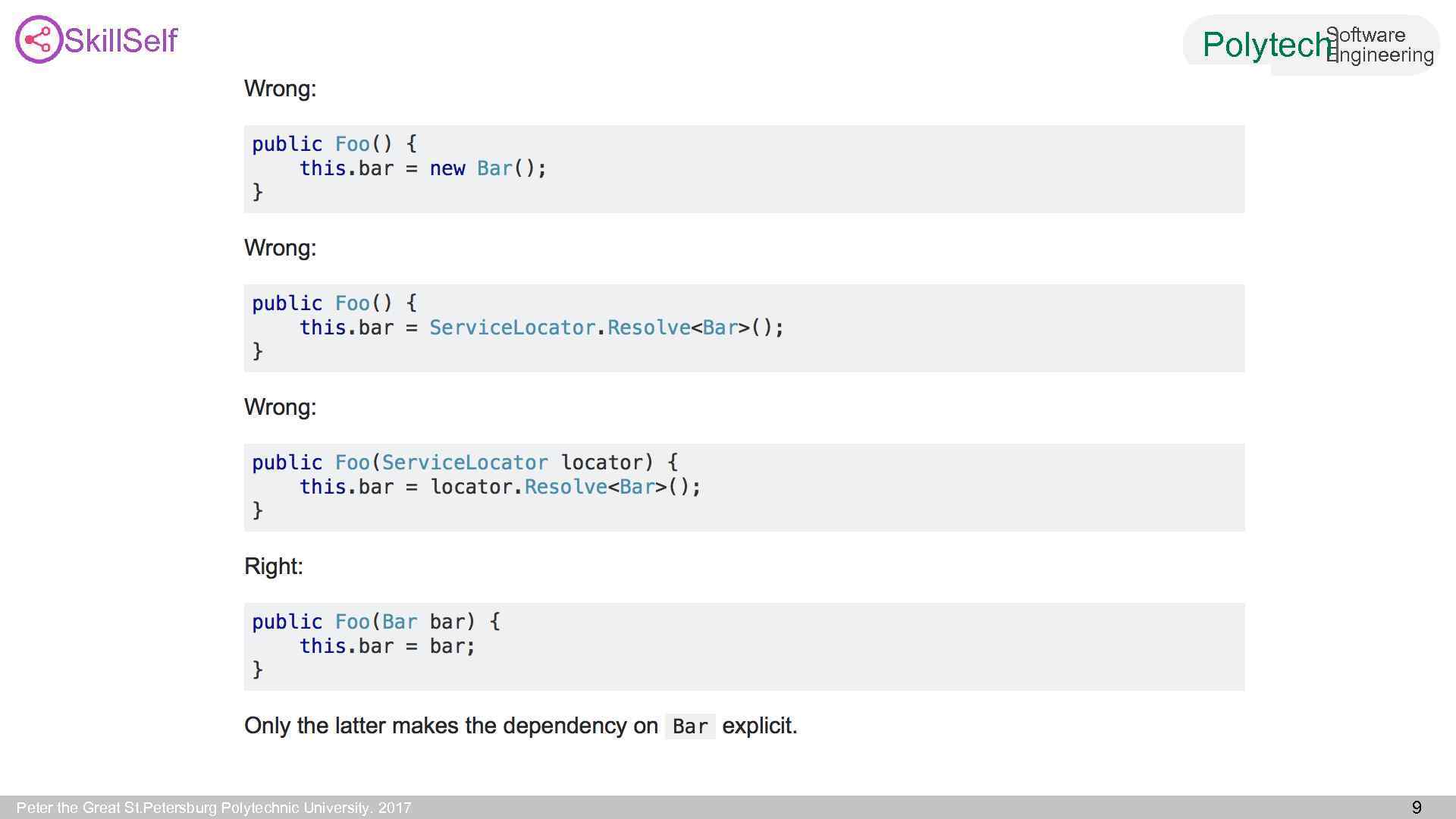Click "Foo(Bar bar)" constructor signature

click(406, 622)
